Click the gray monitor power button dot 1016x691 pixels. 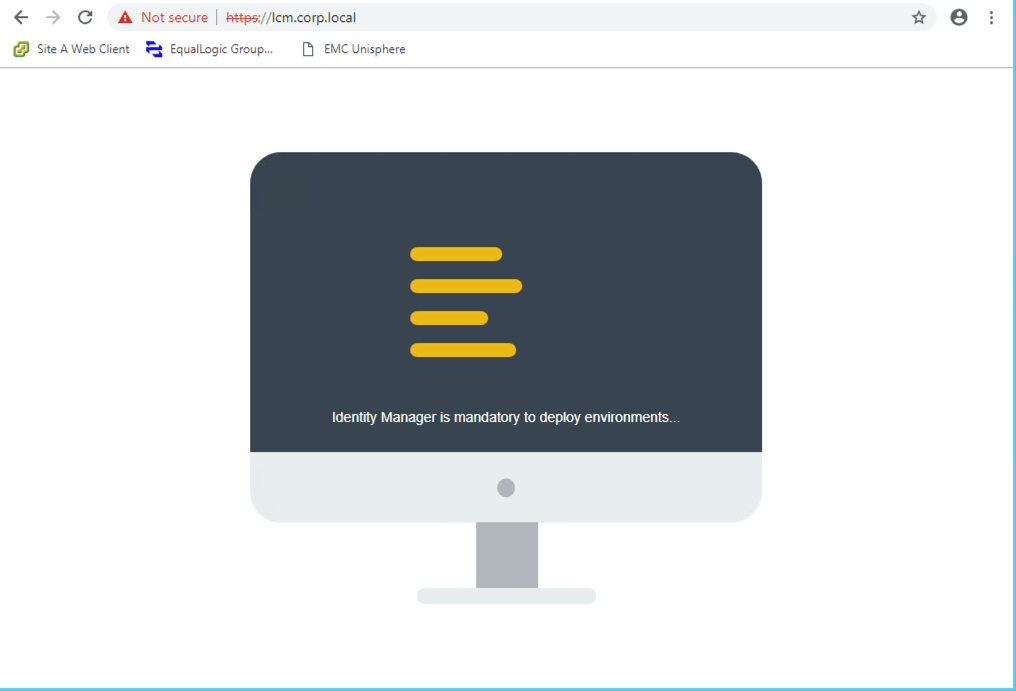point(506,488)
